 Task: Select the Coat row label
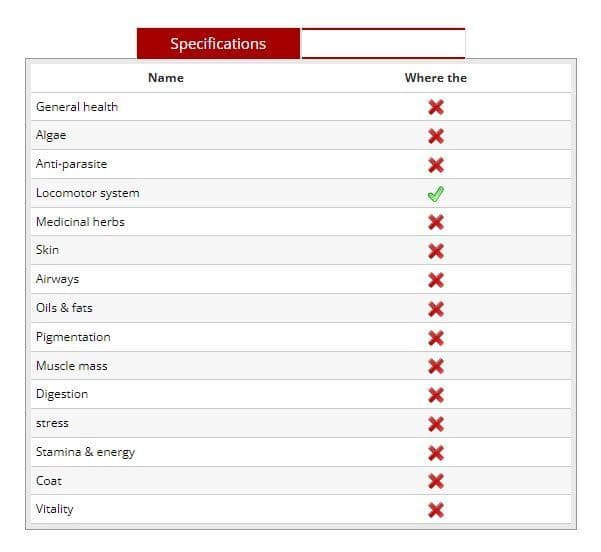tap(49, 481)
